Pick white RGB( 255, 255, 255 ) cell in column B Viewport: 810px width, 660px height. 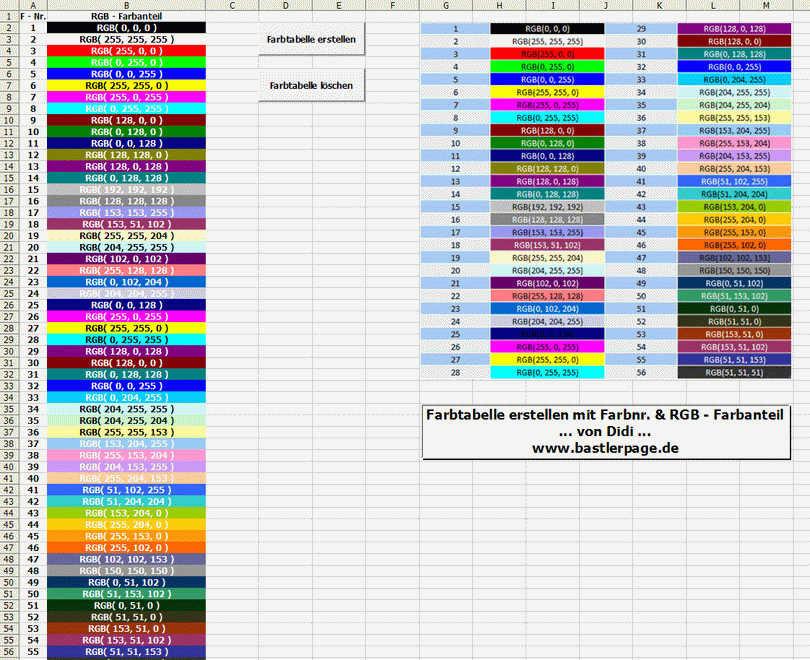point(127,39)
